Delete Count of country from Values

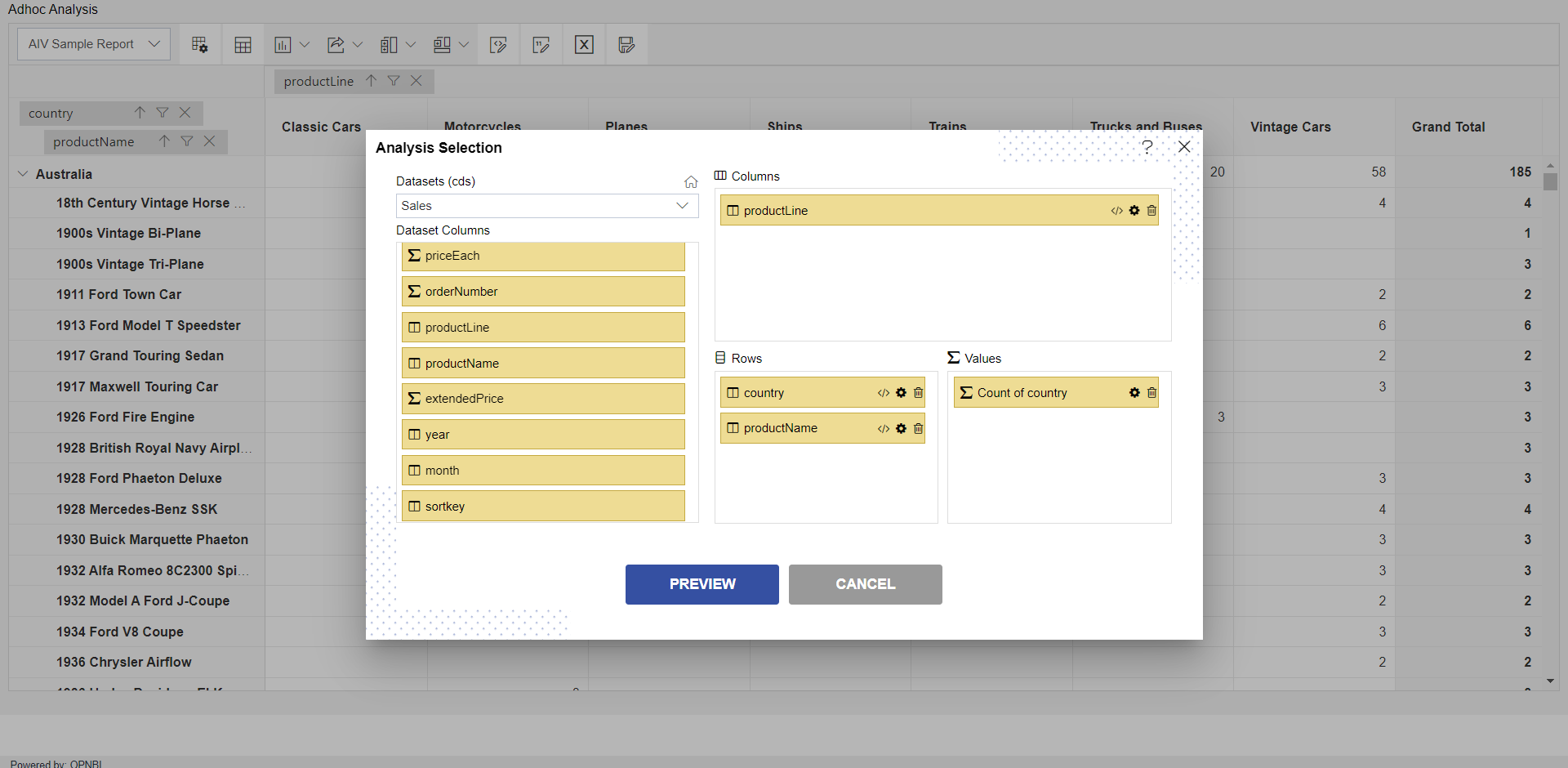point(1151,393)
